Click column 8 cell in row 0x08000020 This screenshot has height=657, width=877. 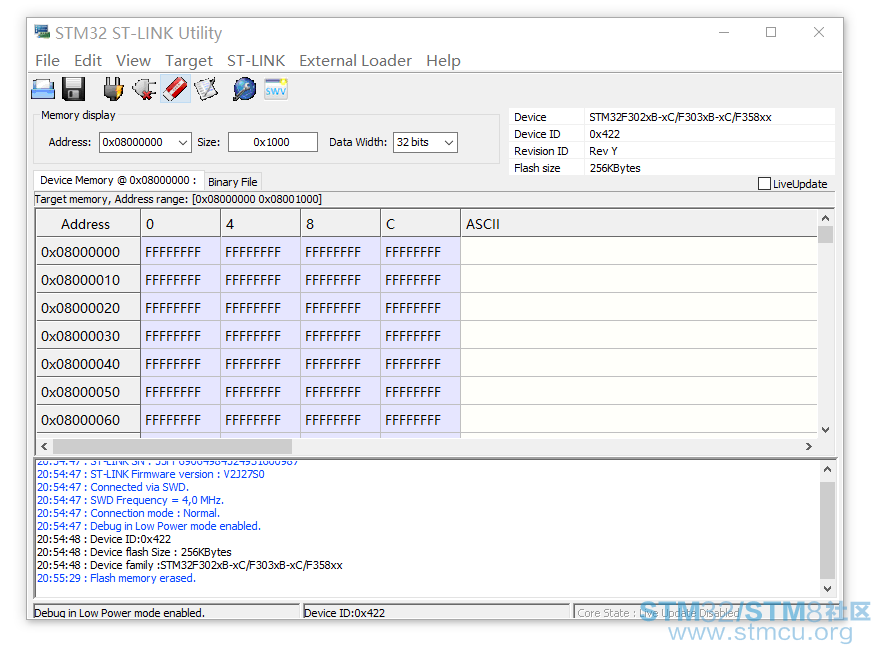[341, 308]
